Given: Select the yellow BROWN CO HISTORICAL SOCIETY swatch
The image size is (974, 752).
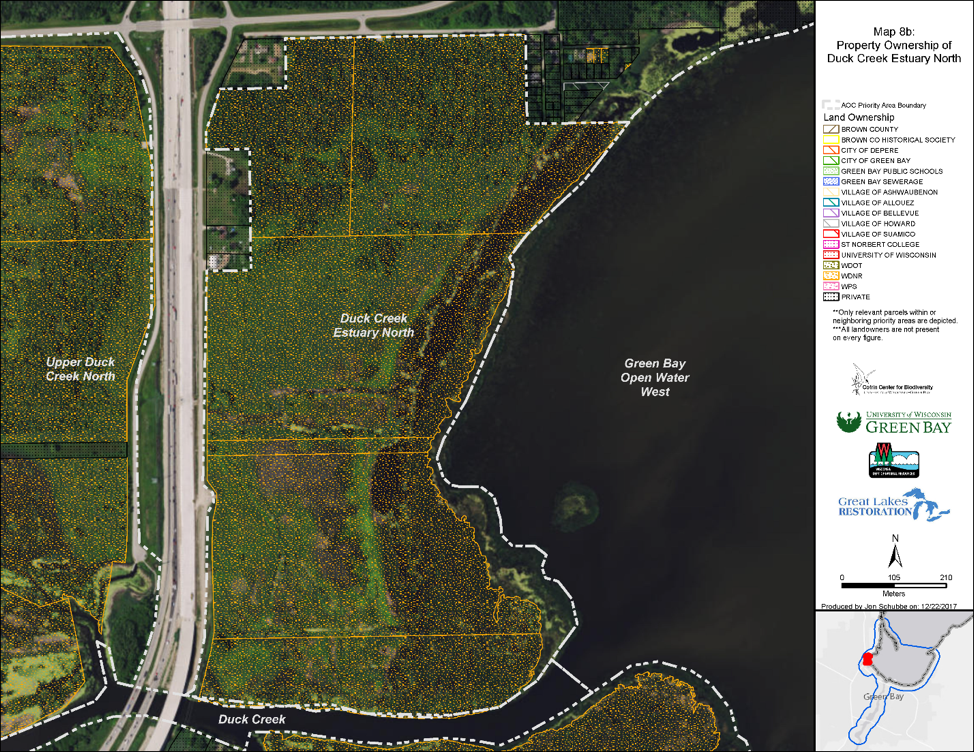Looking at the screenshot, I should (830, 140).
